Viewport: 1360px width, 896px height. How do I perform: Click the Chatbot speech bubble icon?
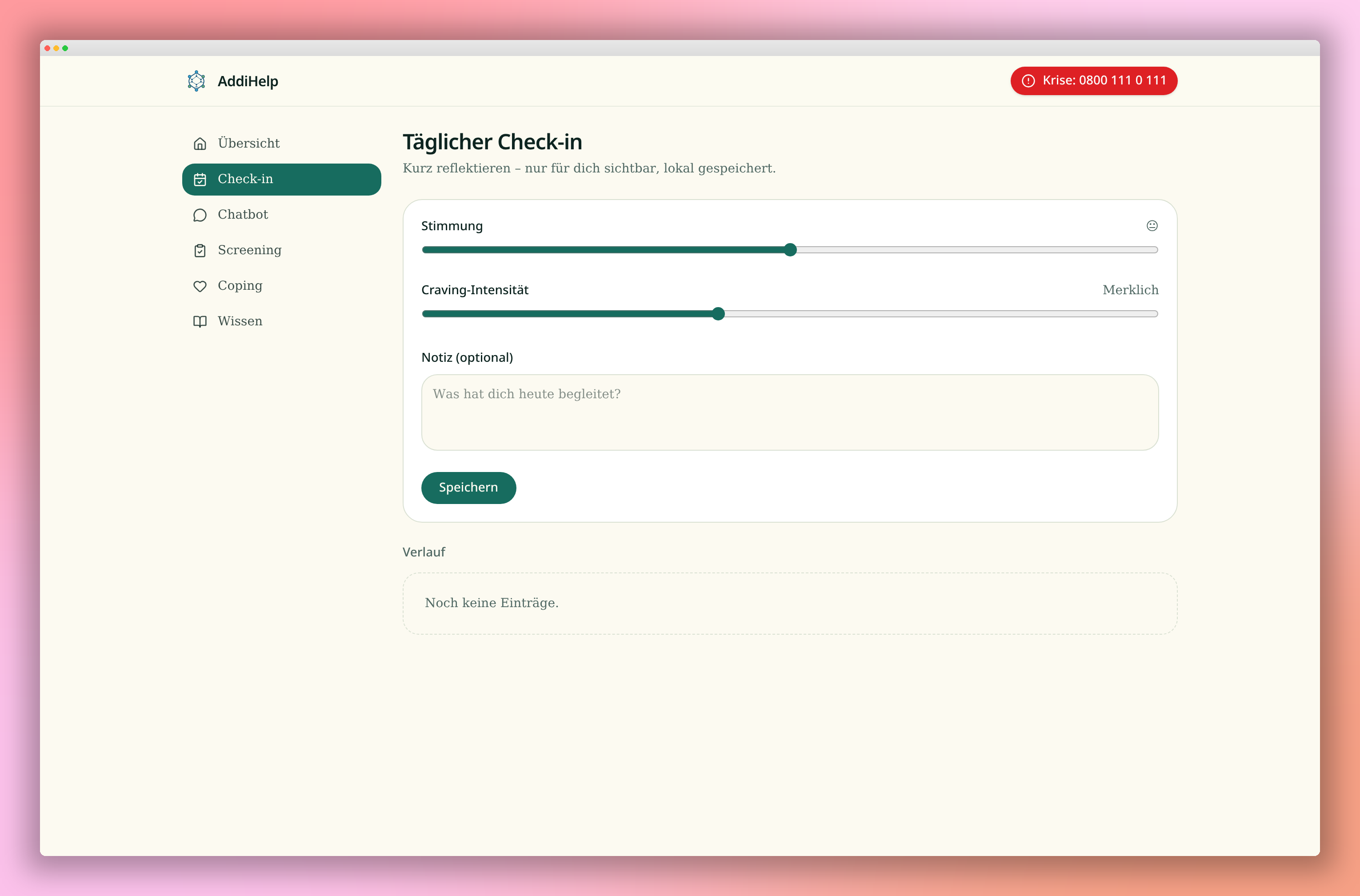[200, 215]
